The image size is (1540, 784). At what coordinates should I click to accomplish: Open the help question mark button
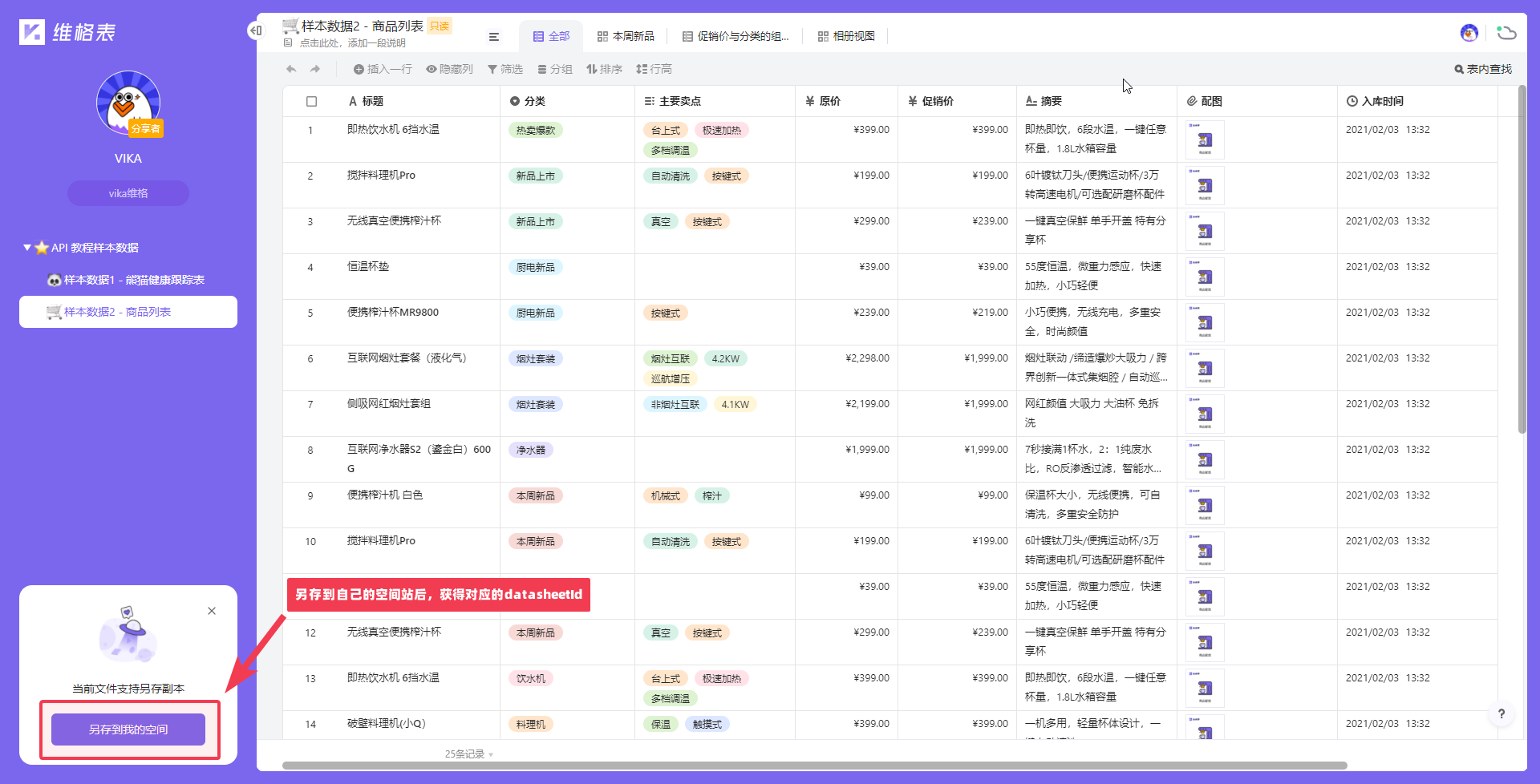(x=1501, y=713)
